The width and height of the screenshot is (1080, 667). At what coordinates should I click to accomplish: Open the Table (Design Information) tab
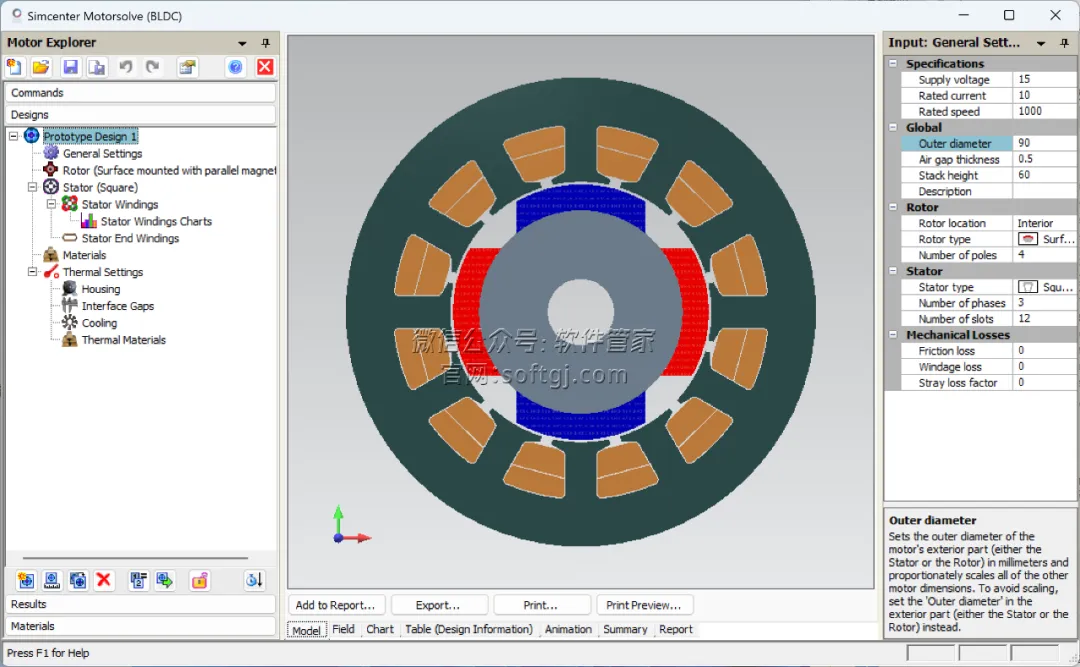(469, 629)
